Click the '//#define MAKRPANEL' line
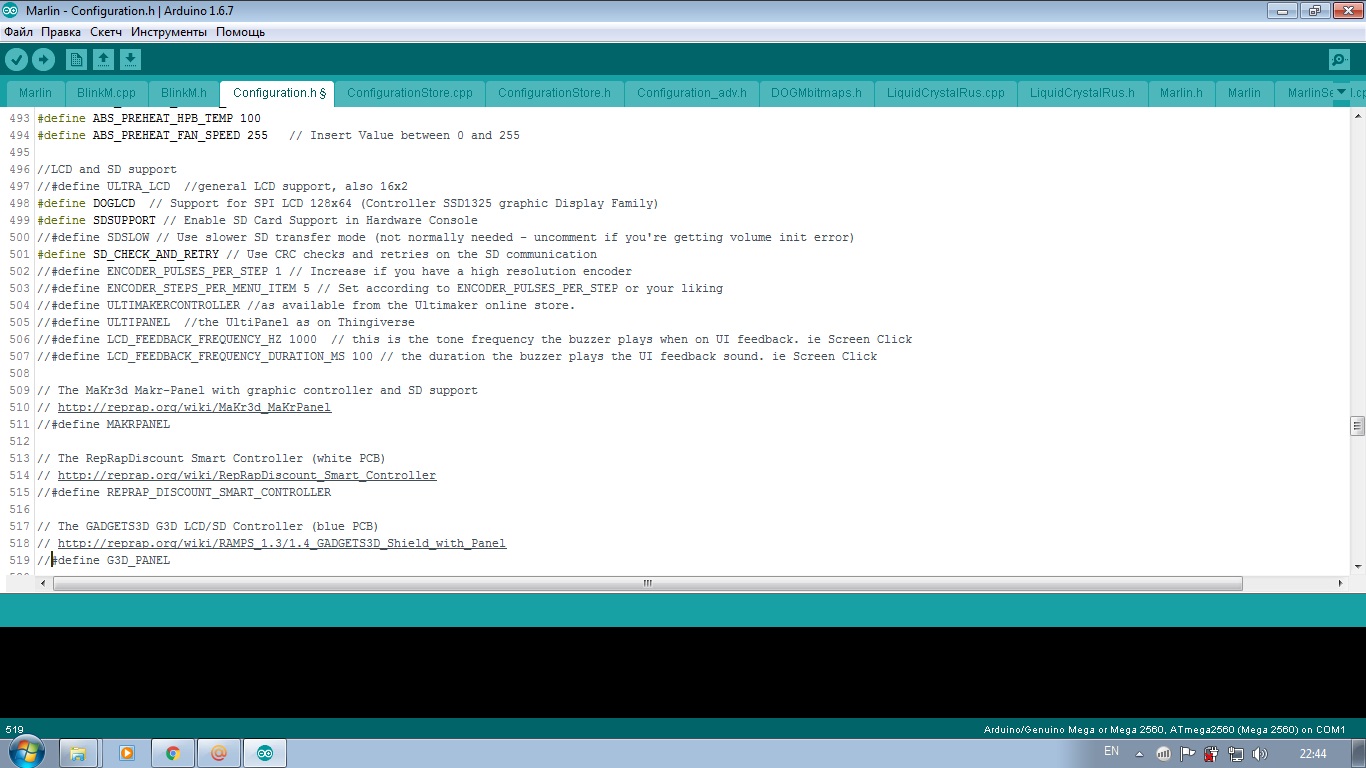The height and width of the screenshot is (768, 1366). 103,425
